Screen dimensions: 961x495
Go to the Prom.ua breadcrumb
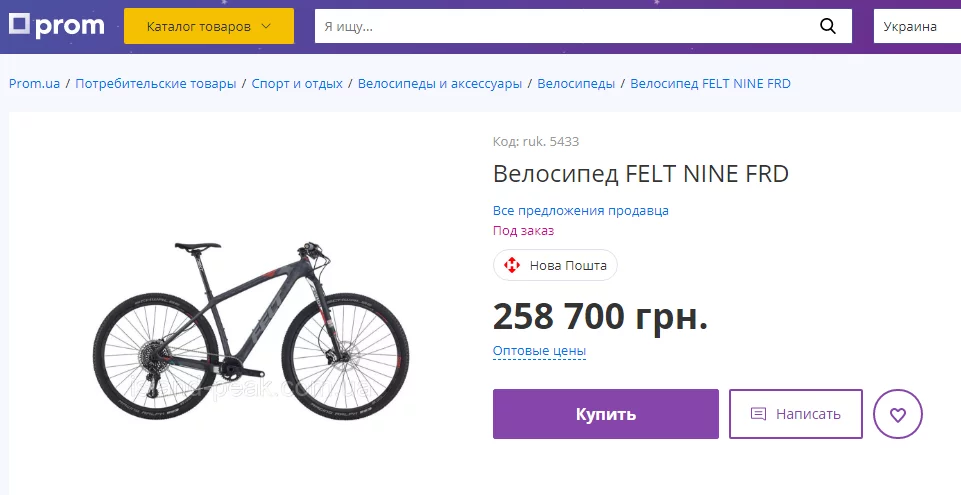35,84
